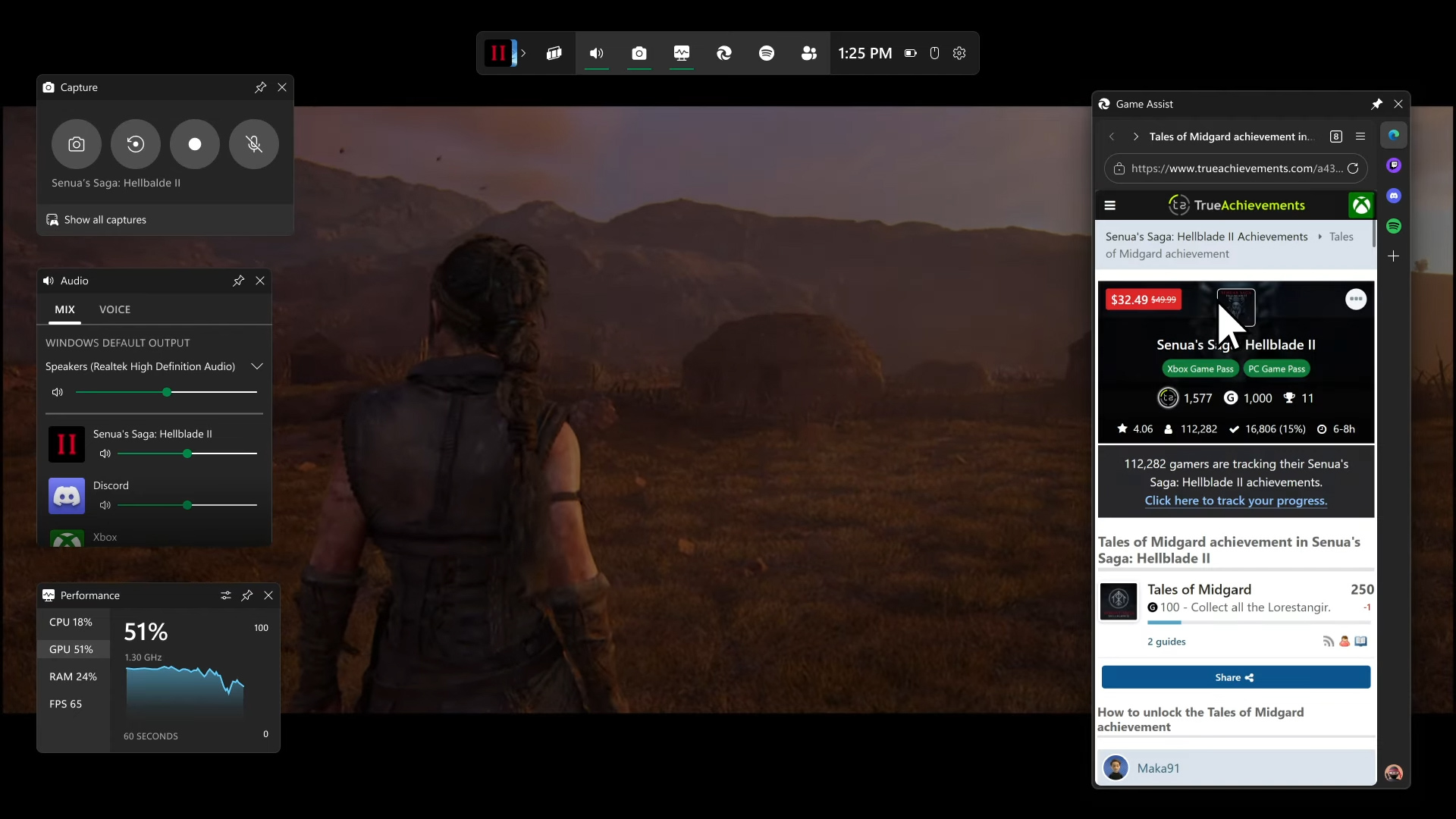Select the RAM 24% metric

(x=74, y=676)
